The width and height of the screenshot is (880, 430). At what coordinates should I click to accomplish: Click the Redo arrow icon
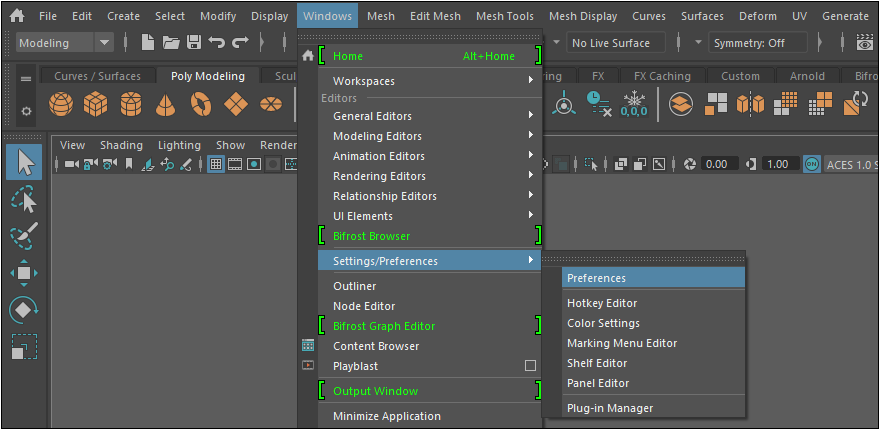point(240,43)
